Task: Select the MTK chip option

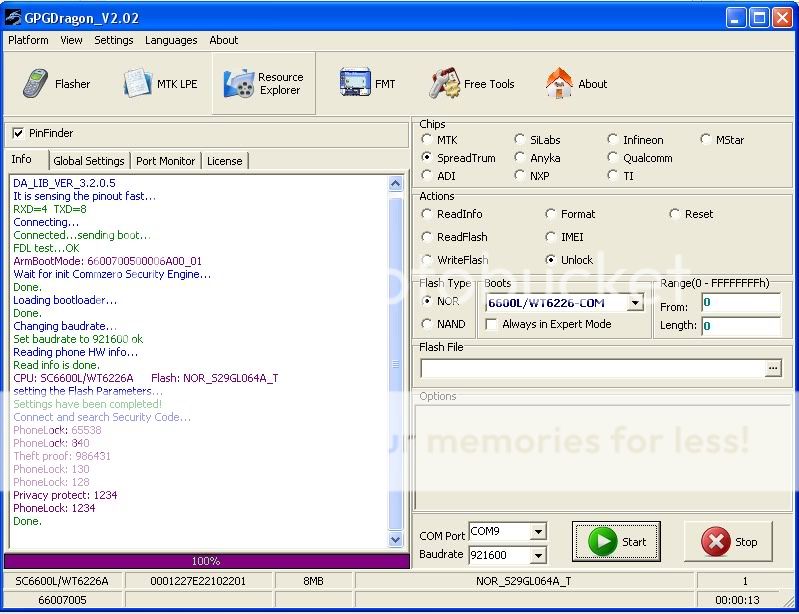Action: point(427,139)
